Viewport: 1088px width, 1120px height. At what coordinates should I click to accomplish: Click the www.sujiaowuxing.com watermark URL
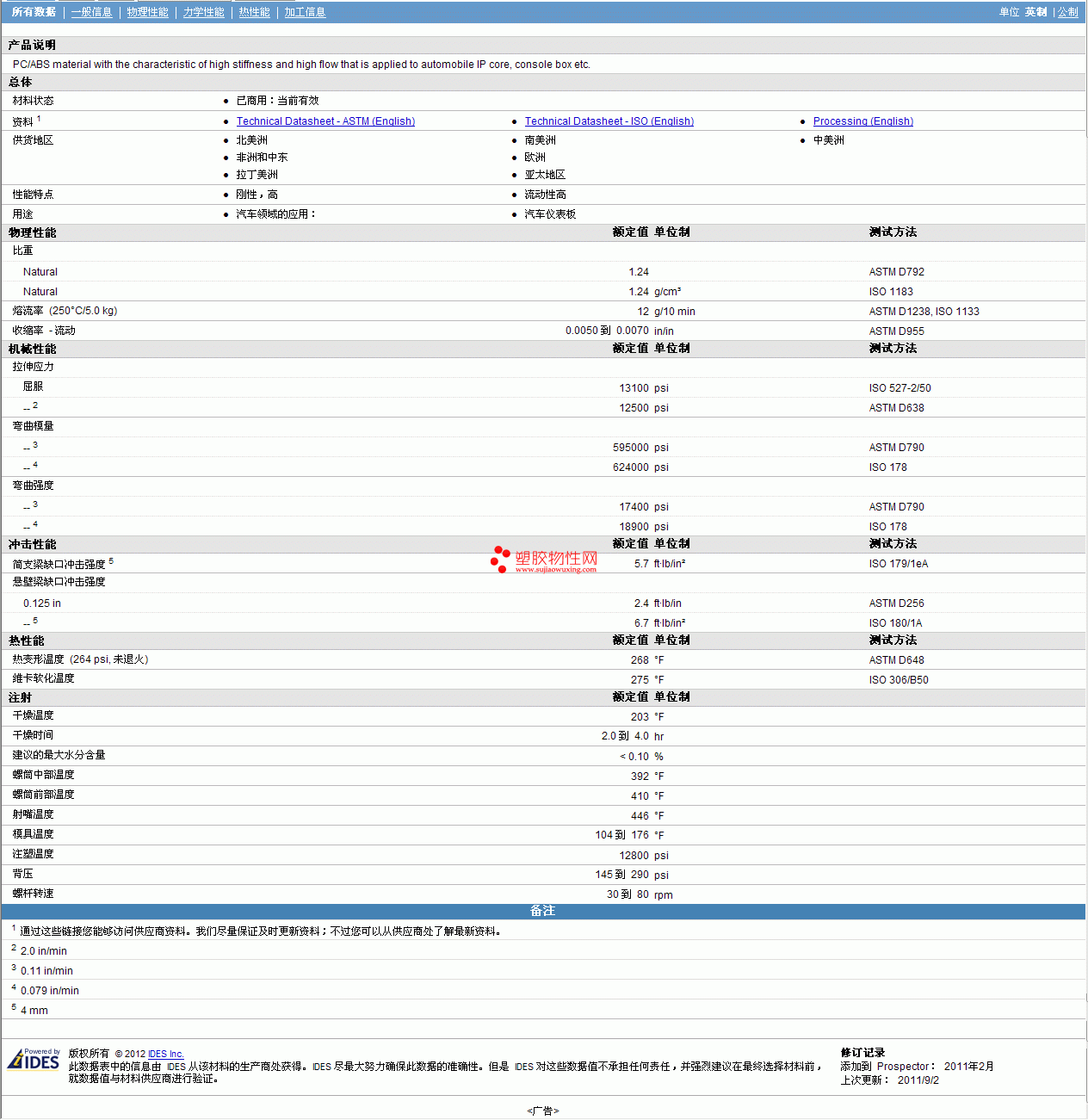(x=555, y=569)
